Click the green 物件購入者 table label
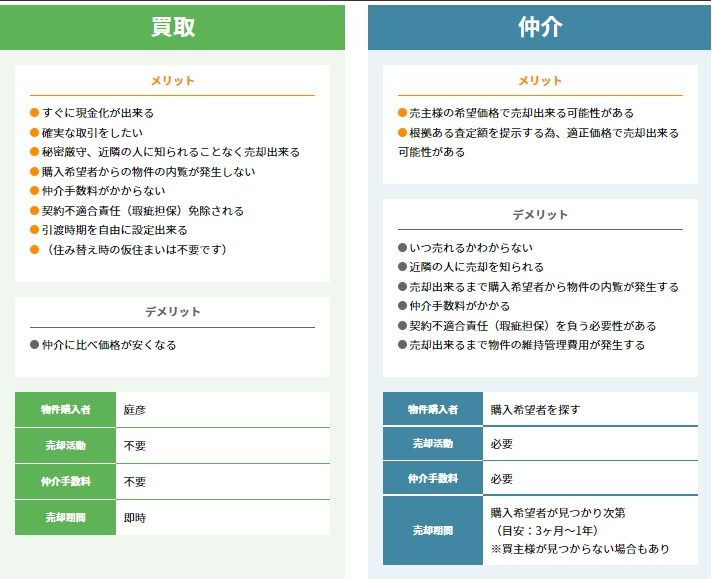This screenshot has height=579, width=712. tap(66, 410)
